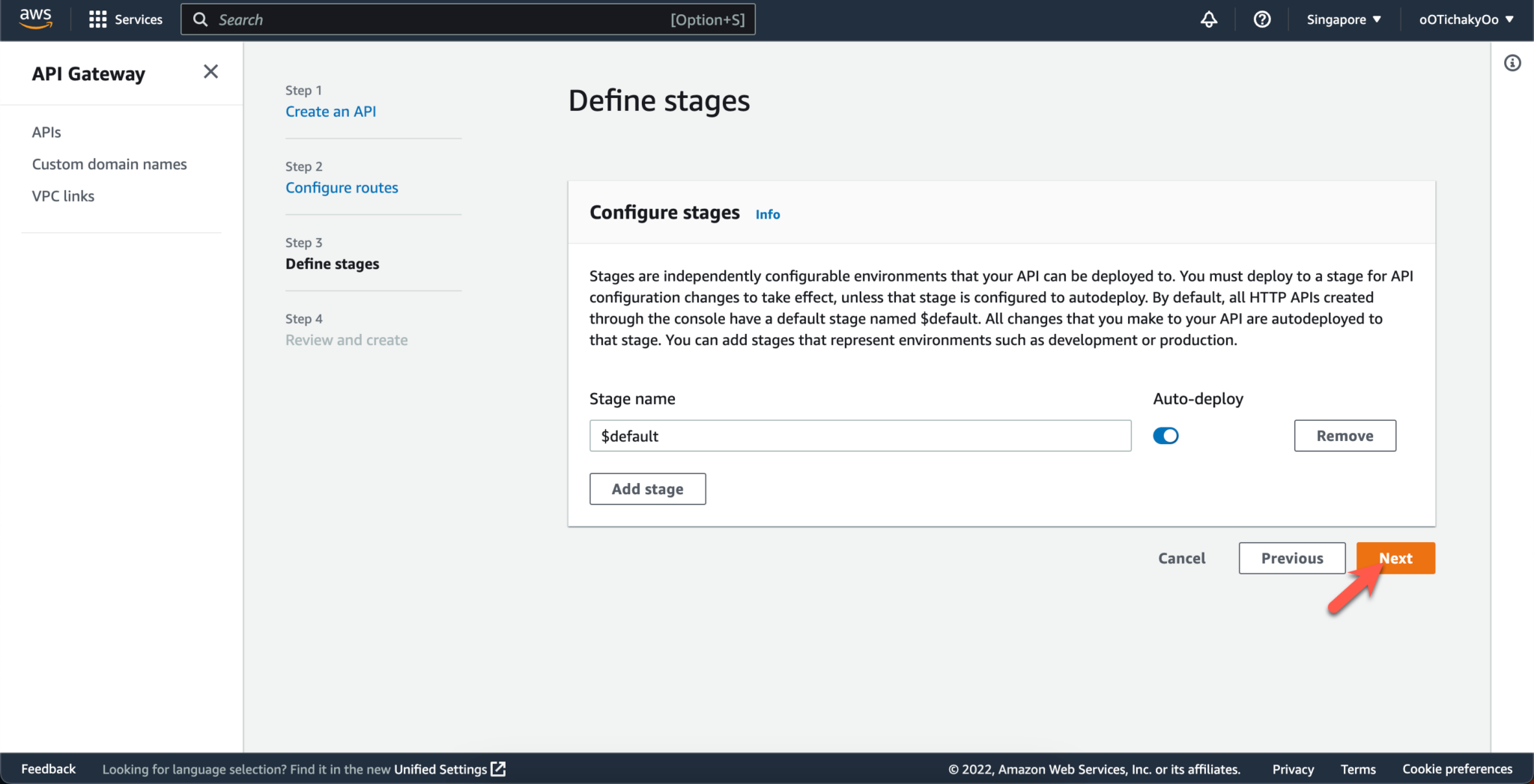Click the Next button
Screen dimensions: 1534x784
coord(1395,558)
